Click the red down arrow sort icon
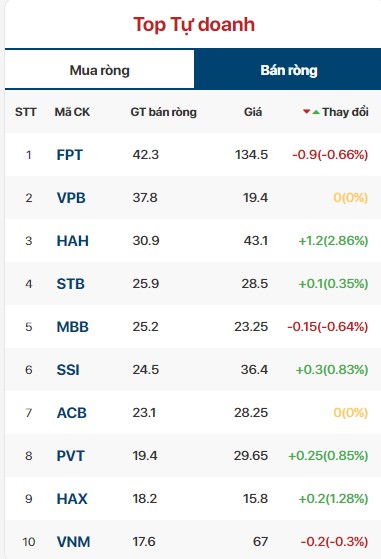Screen dimensions: 381x559 click(306, 112)
